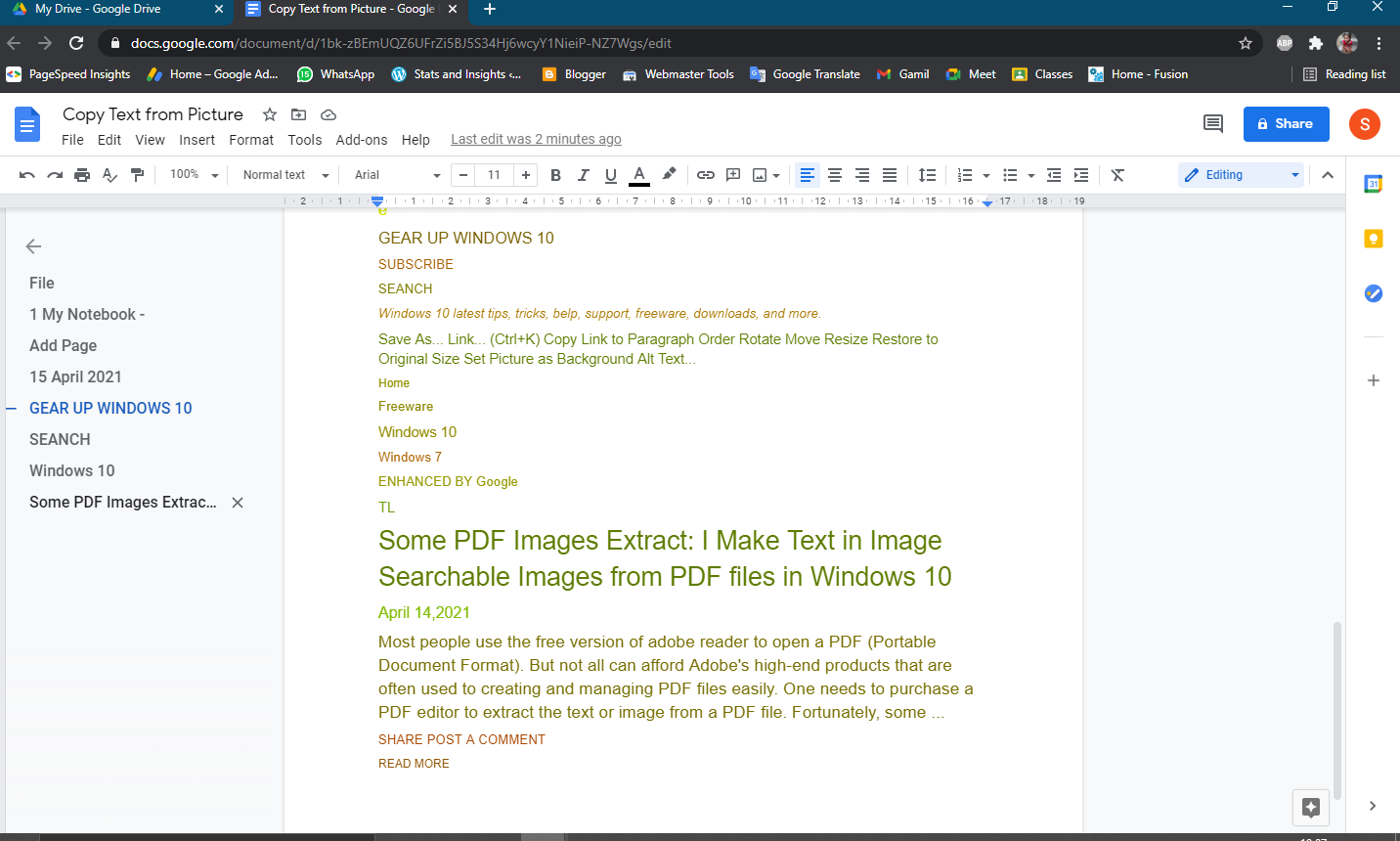1400x841 pixels.
Task: Click the Share button
Action: 1286,124
